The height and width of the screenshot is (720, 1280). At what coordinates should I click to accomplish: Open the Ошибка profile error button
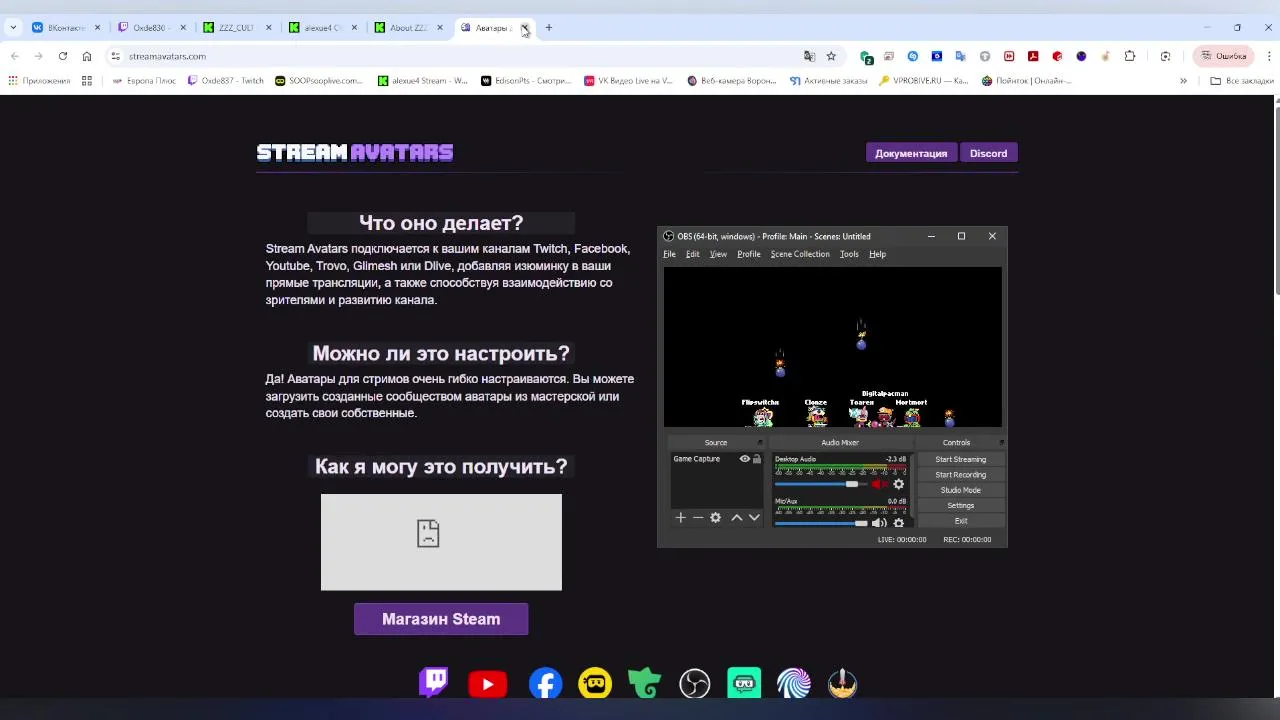click(1224, 56)
